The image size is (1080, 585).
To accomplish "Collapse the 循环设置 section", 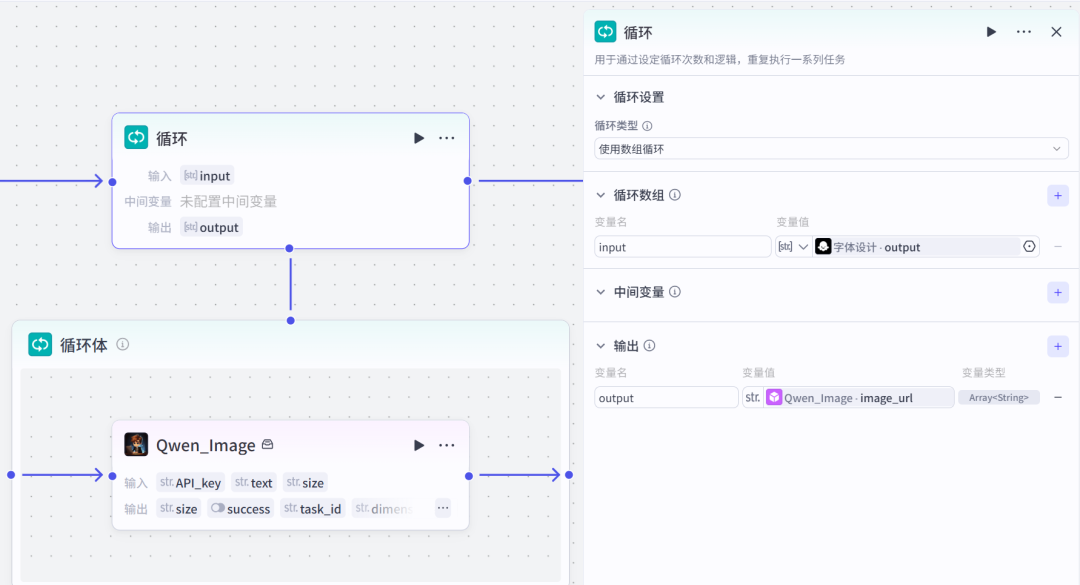I will [601, 97].
